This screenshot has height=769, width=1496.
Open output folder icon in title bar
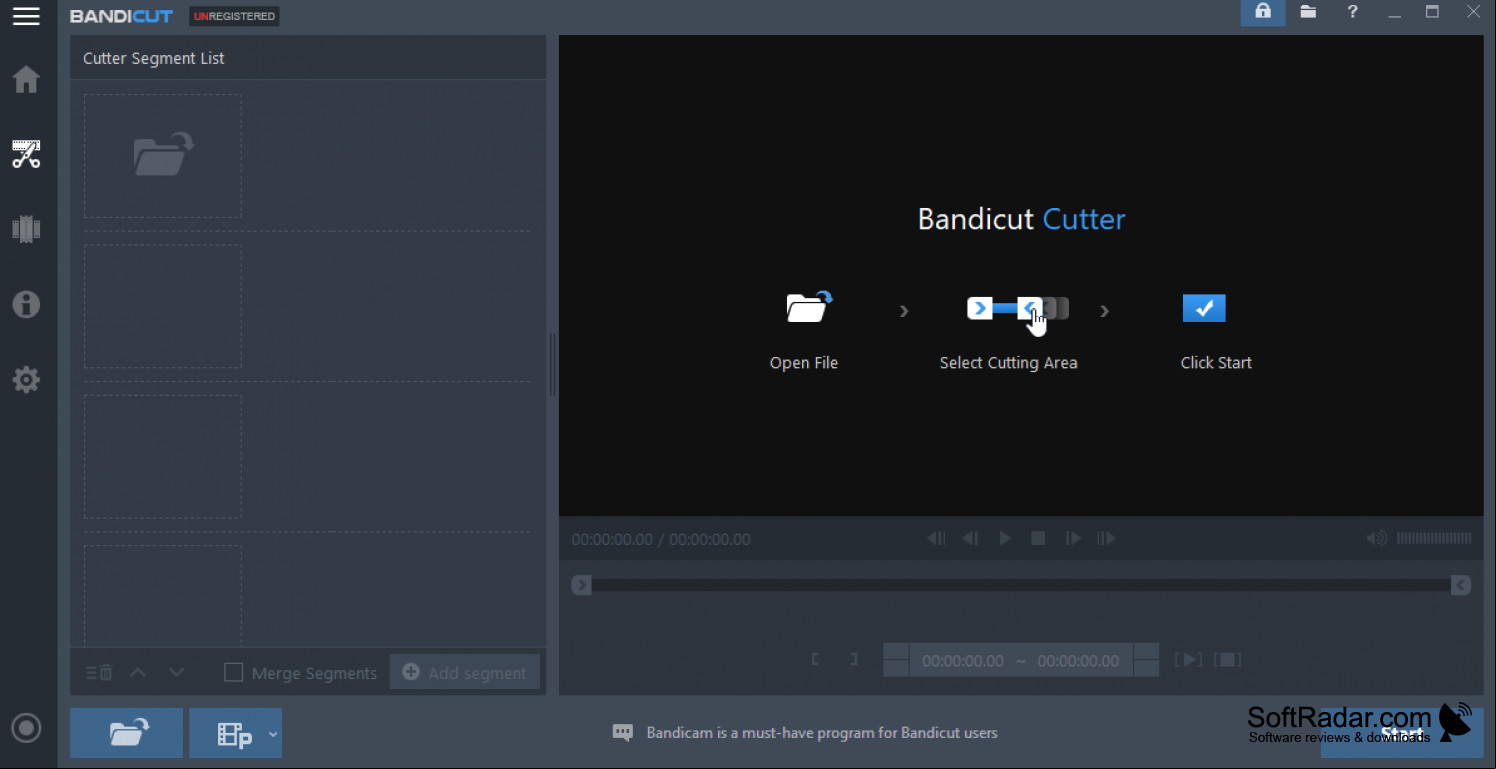(x=1308, y=12)
